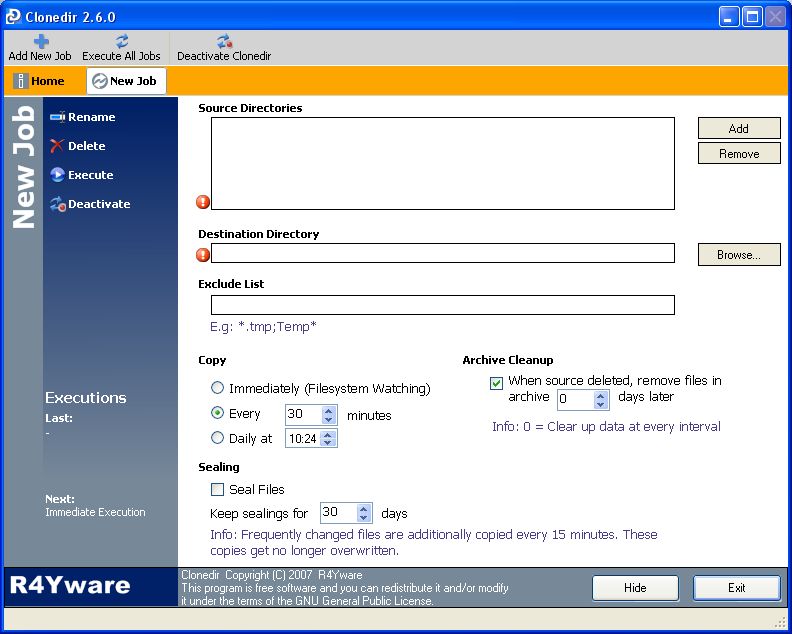
Task: Uncheck the remove files in archive option
Action: click(496, 382)
